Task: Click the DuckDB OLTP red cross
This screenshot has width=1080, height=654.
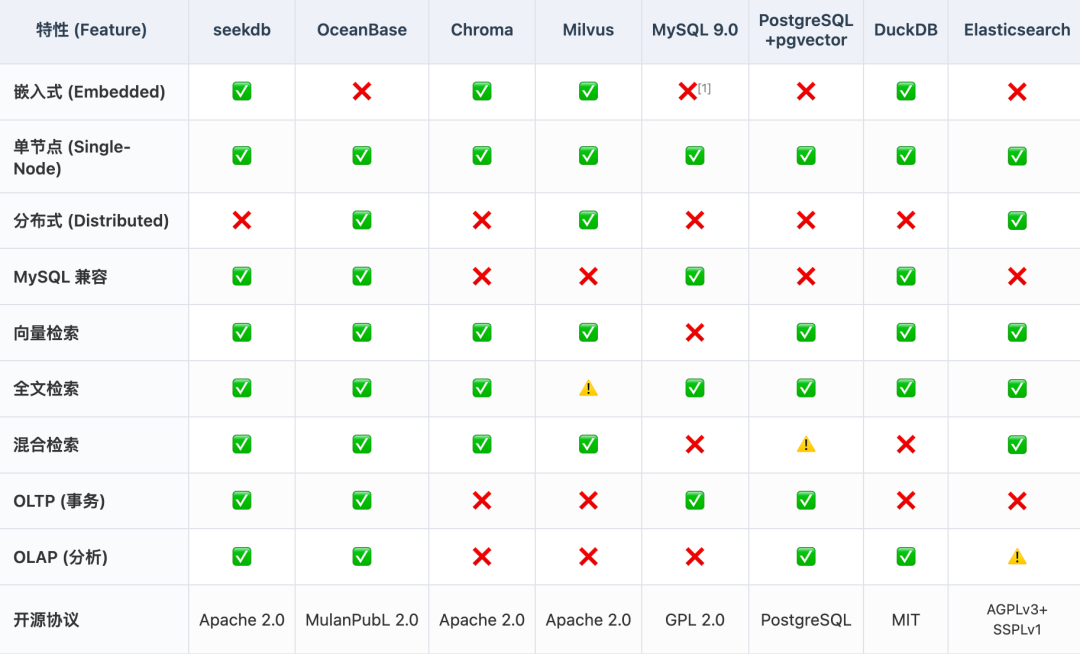Action: coord(905,501)
